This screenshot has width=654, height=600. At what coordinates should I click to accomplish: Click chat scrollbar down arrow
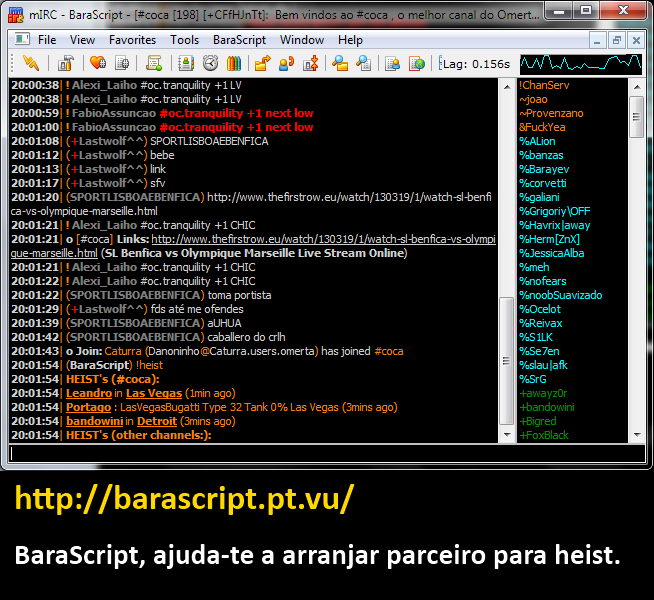(507, 435)
